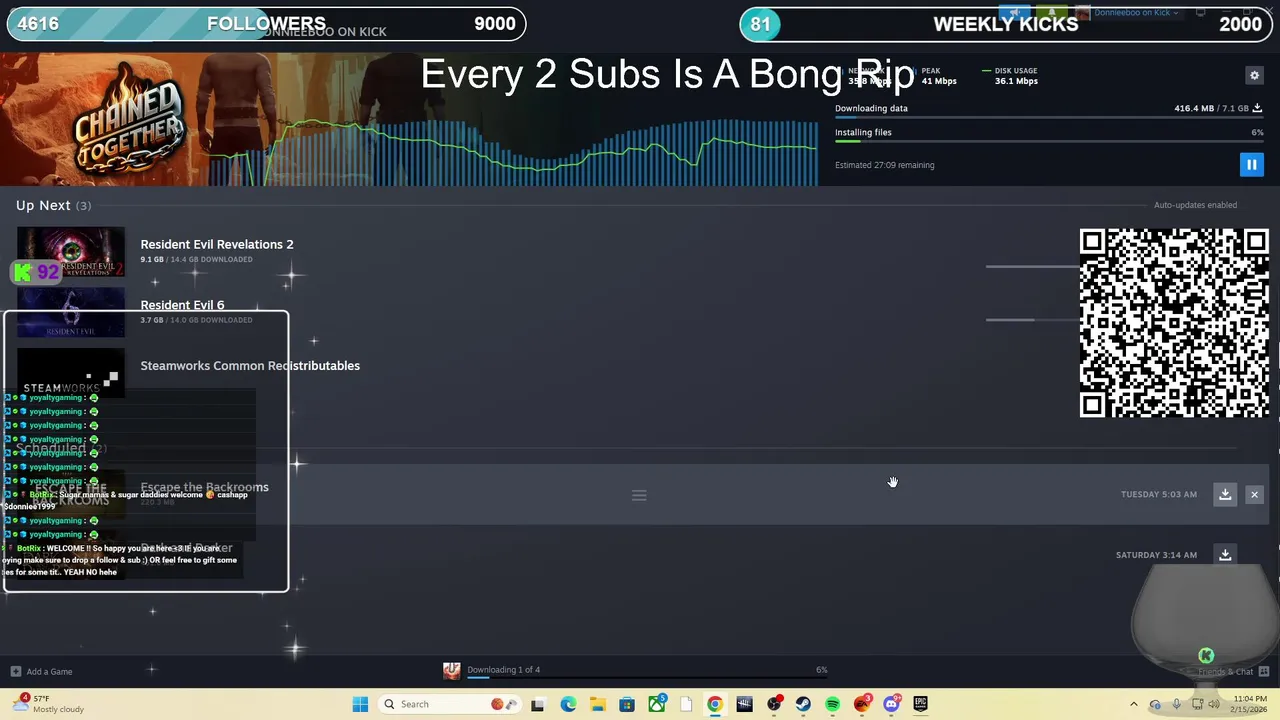Open the volume tray icon
The image size is (1280, 720).
click(1214, 704)
